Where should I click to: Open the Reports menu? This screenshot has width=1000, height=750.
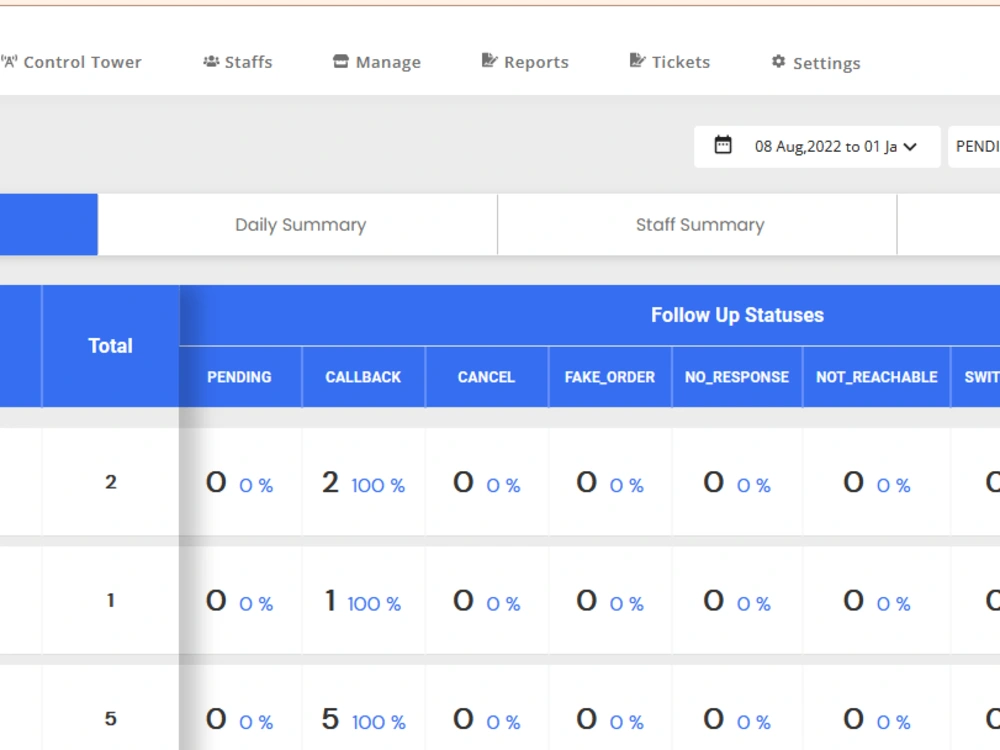point(525,62)
